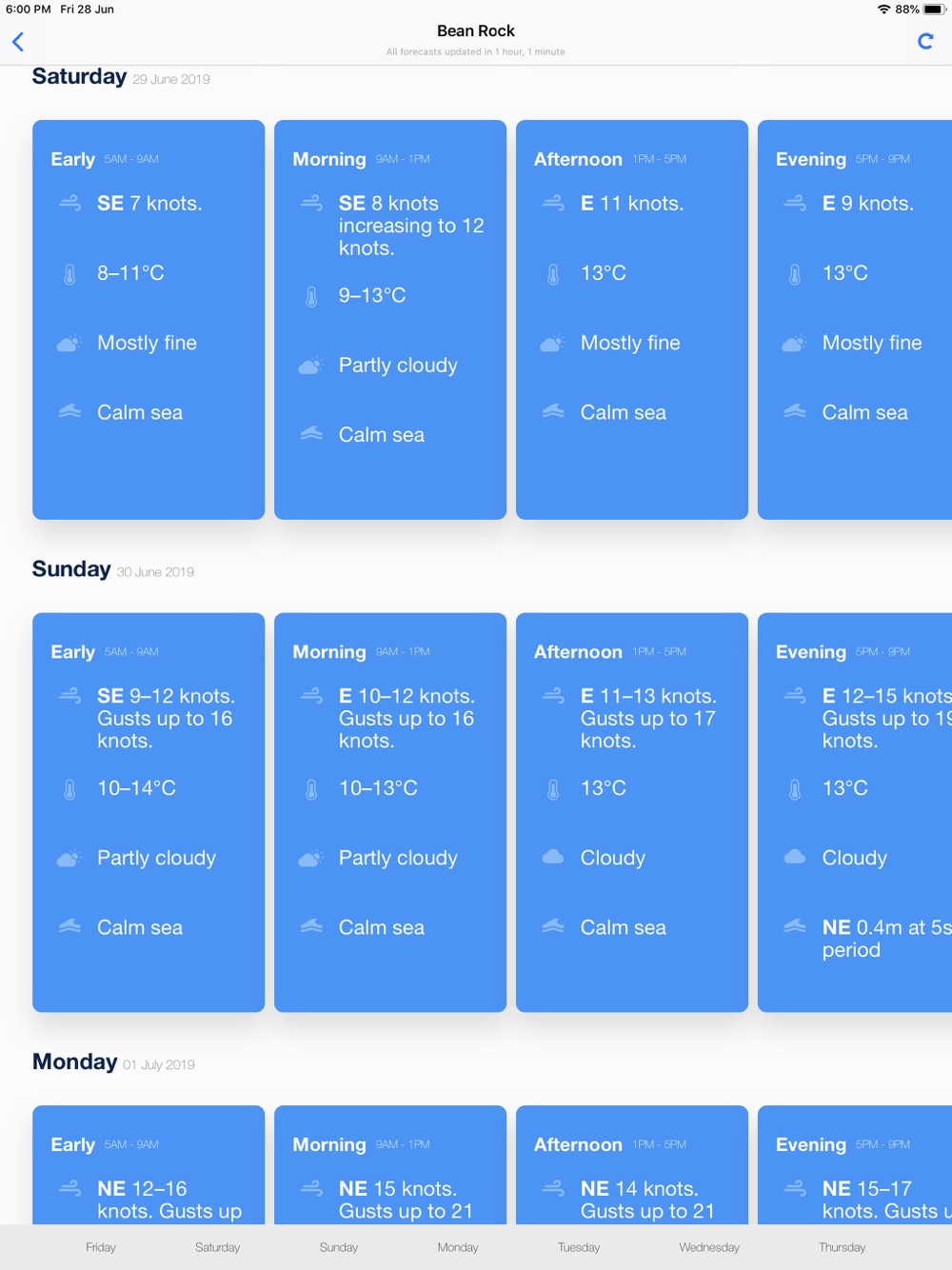
Task: Tap the Sunday day heading
Action: pos(71,569)
